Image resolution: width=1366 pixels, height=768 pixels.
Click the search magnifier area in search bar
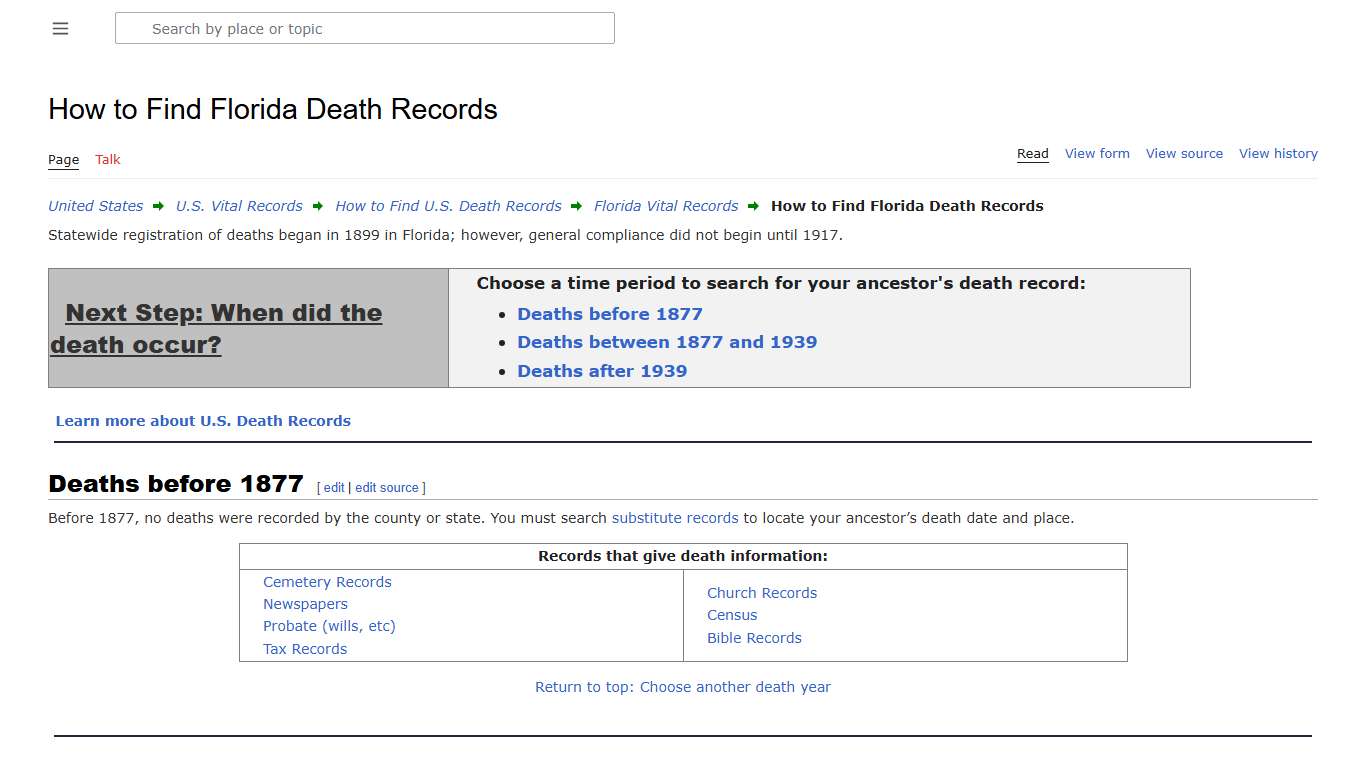133,28
